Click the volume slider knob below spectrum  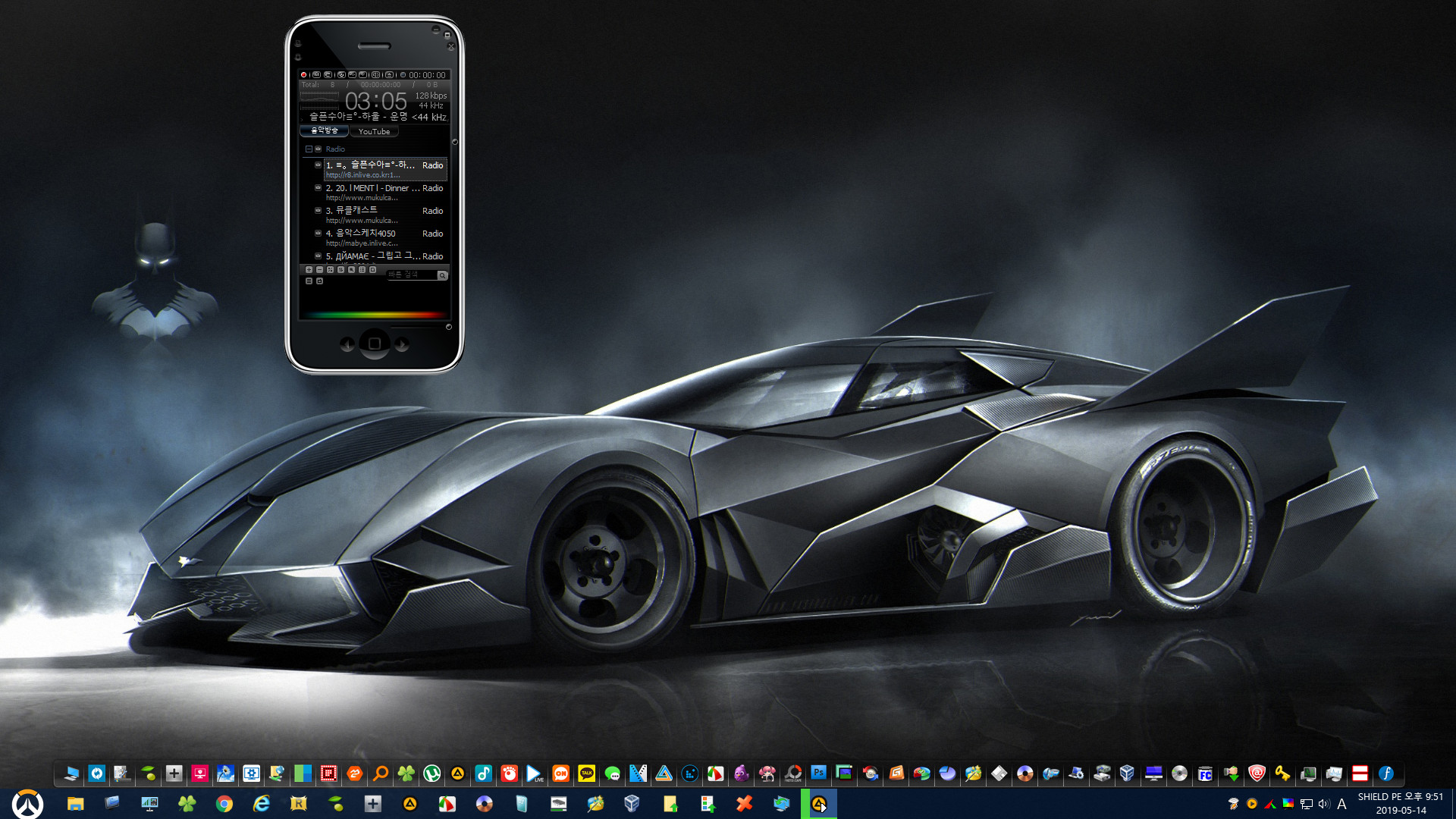[x=449, y=327]
